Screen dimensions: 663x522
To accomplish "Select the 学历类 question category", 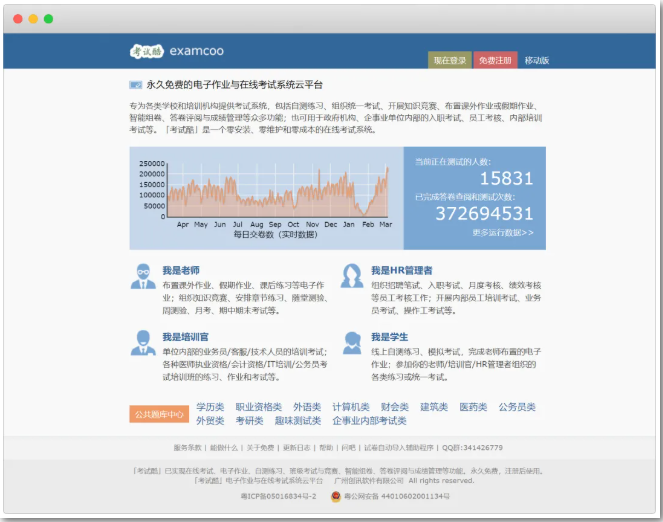I will click(x=211, y=407).
